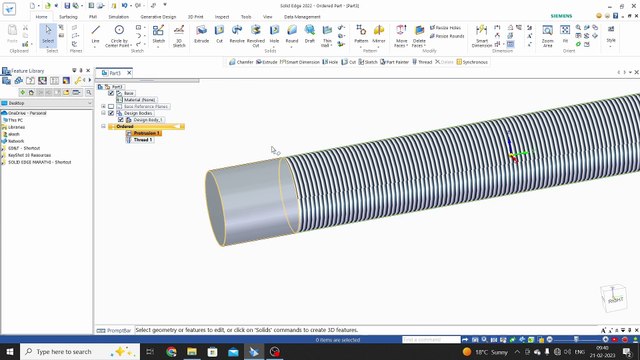Apply the Round tool
This screenshot has height=360, width=640.
292,34
